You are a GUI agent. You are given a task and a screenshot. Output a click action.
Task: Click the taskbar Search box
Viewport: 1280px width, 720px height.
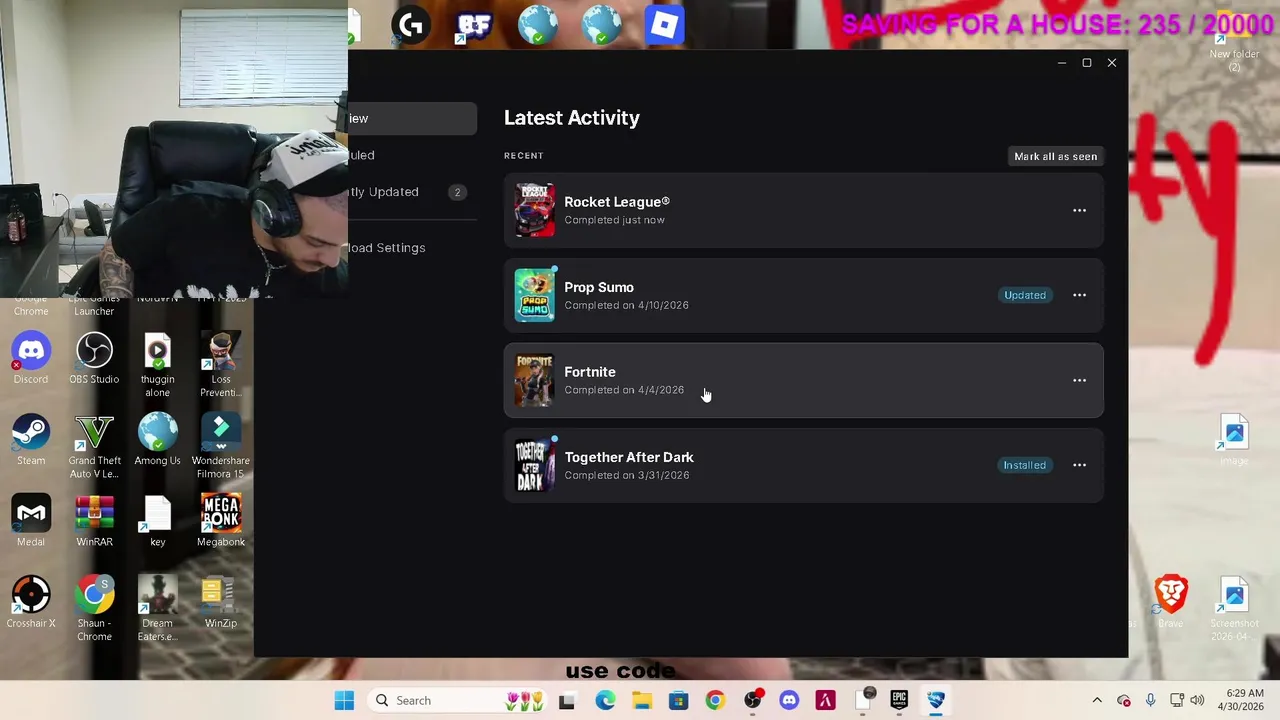pyautogui.click(x=458, y=700)
